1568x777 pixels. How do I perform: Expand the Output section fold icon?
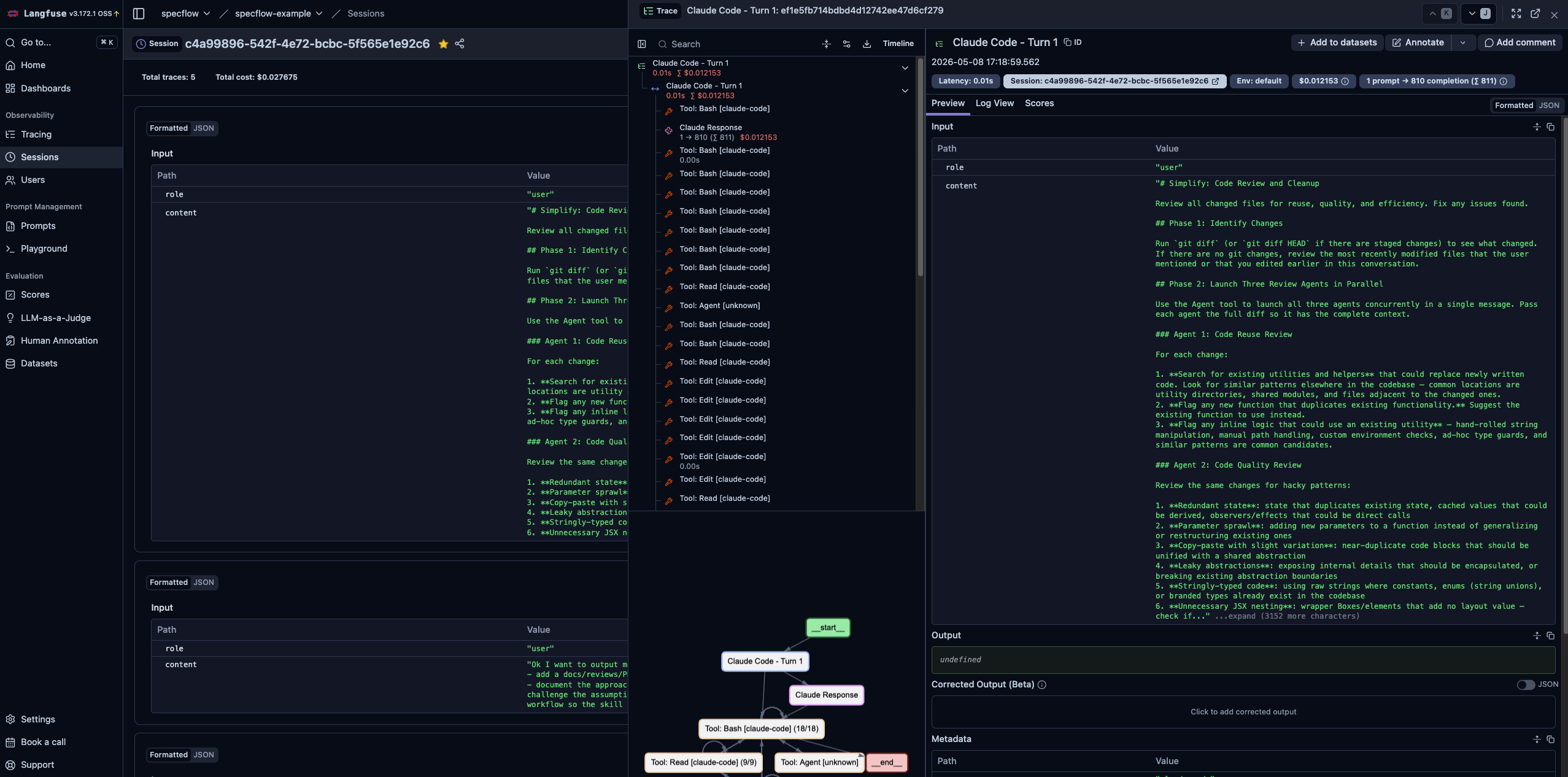pos(1537,635)
